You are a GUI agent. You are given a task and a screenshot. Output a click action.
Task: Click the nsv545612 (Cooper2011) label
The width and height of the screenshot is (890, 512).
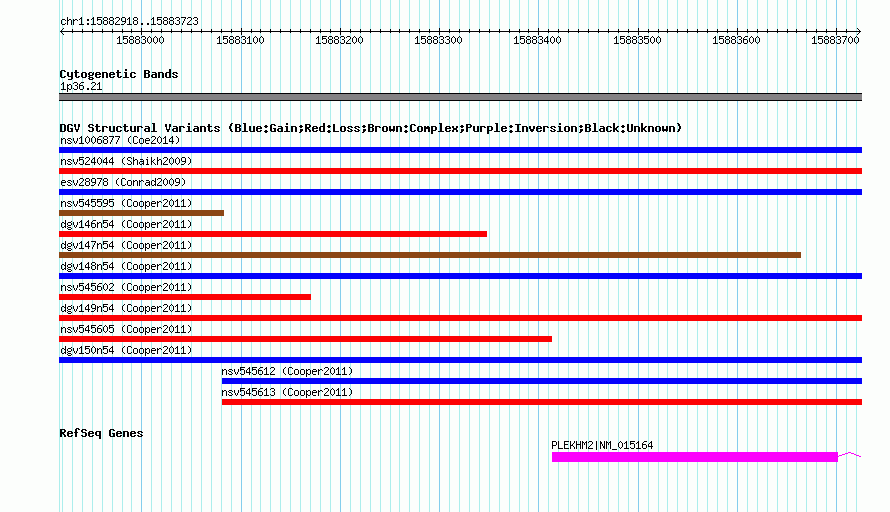(x=287, y=371)
